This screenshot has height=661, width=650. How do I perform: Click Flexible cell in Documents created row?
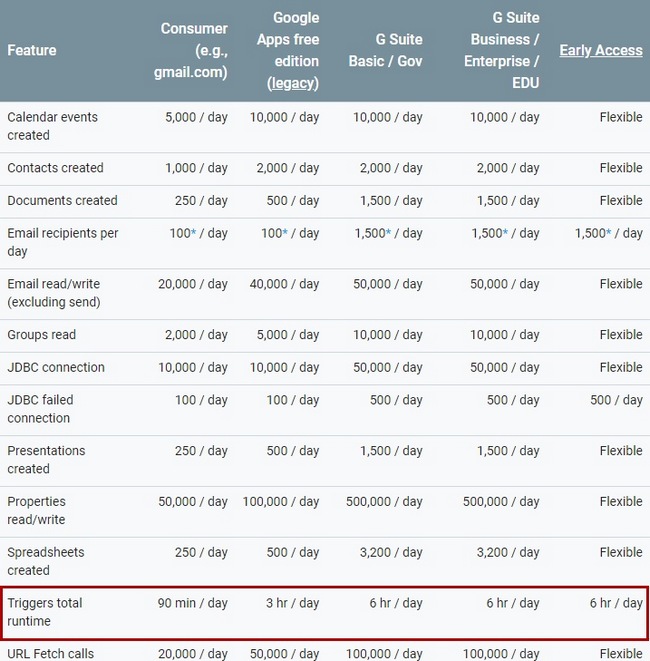(x=621, y=200)
